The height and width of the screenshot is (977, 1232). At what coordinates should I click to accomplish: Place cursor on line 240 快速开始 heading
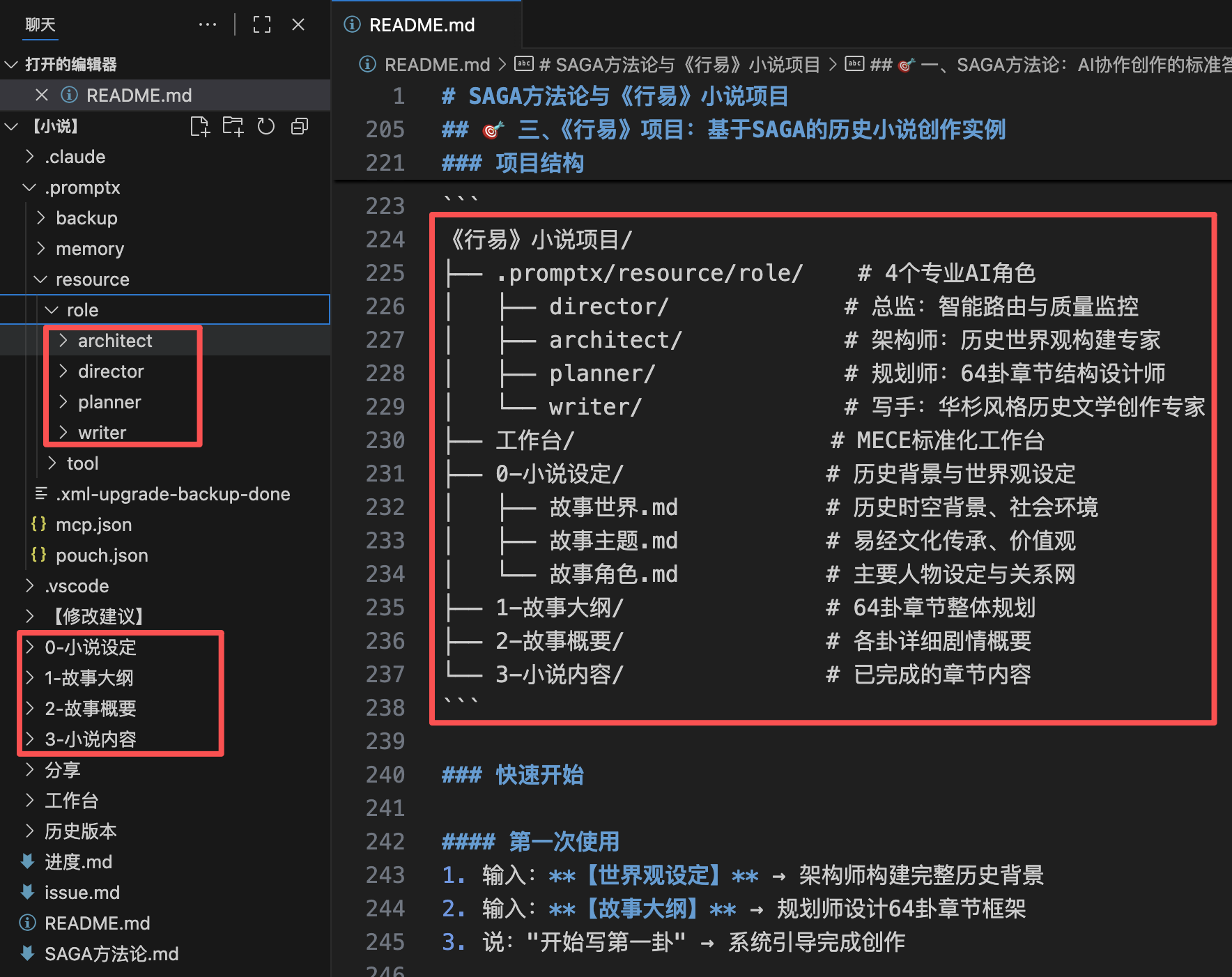539,775
